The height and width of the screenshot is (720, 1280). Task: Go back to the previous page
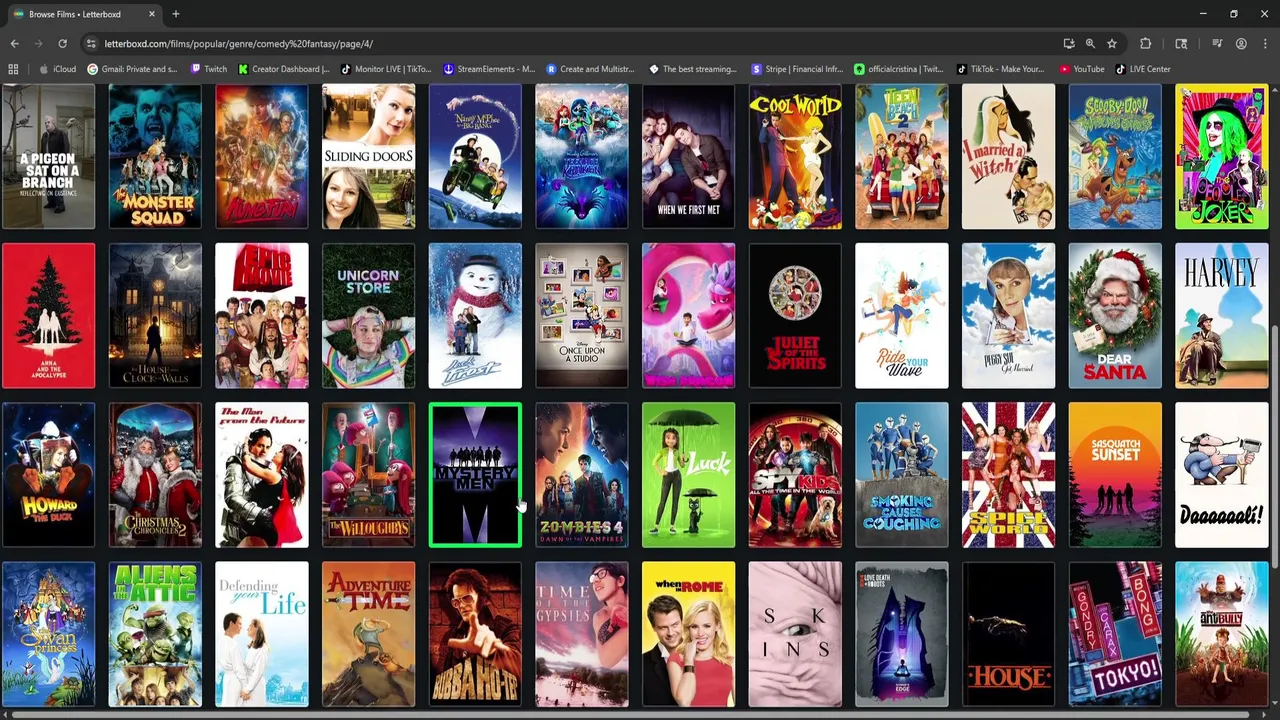(x=14, y=44)
